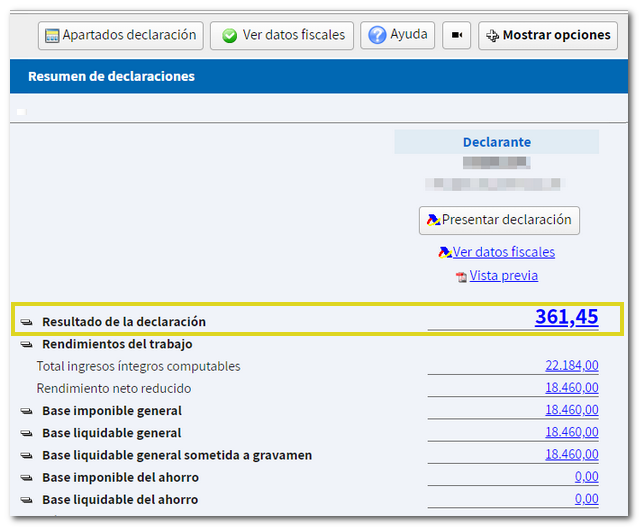This screenshot has height=527, width=639.
Task: Click Base imponible del ahorro value 0,00
Action: (586, 478)
